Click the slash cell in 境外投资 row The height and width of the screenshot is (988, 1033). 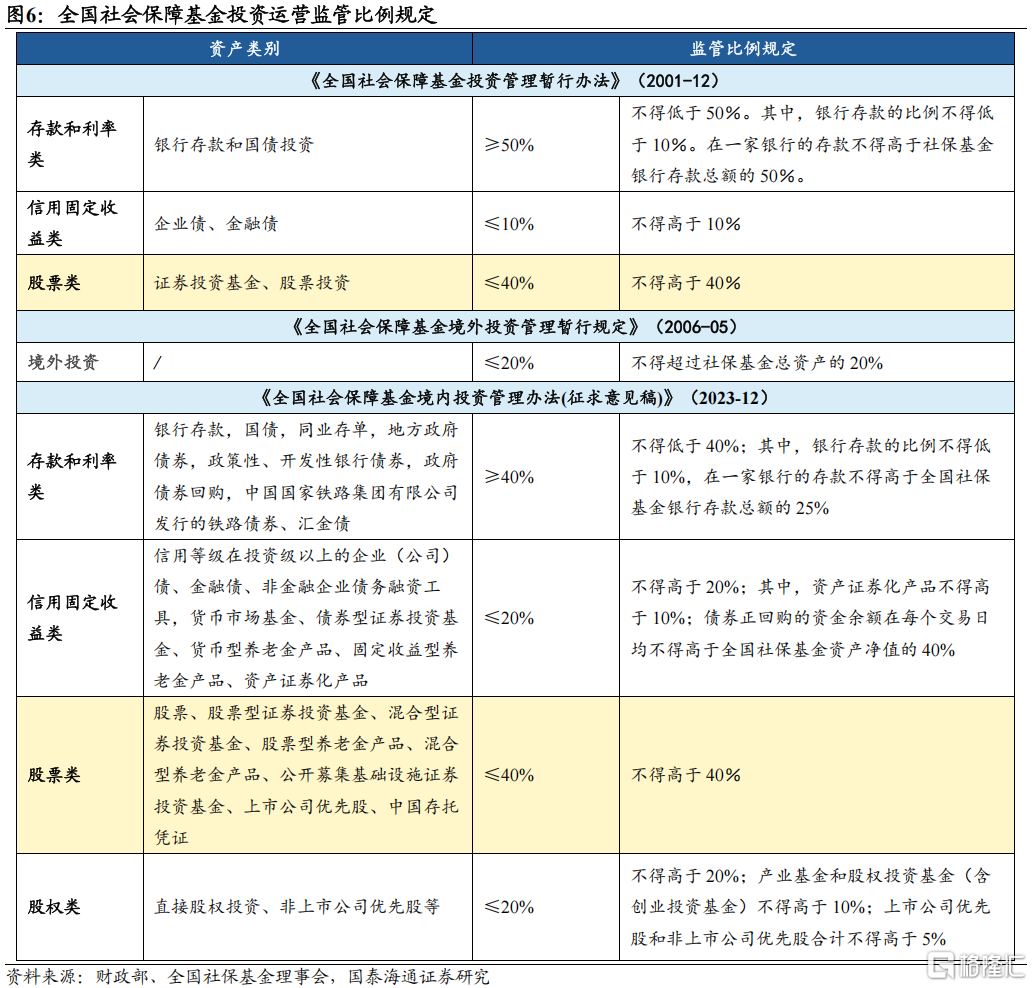click(158, 362)
